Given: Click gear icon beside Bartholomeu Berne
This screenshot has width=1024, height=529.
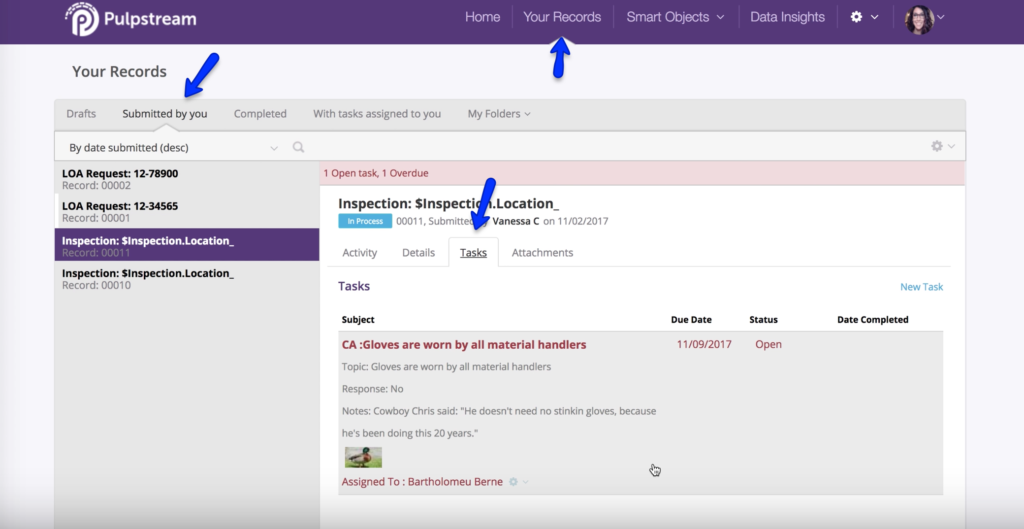Looking at the screenshot, I should (x=513, y=482).
